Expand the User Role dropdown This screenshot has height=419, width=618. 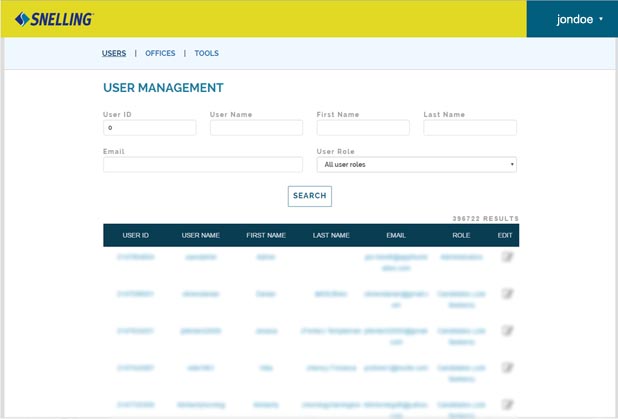(416, 164)
